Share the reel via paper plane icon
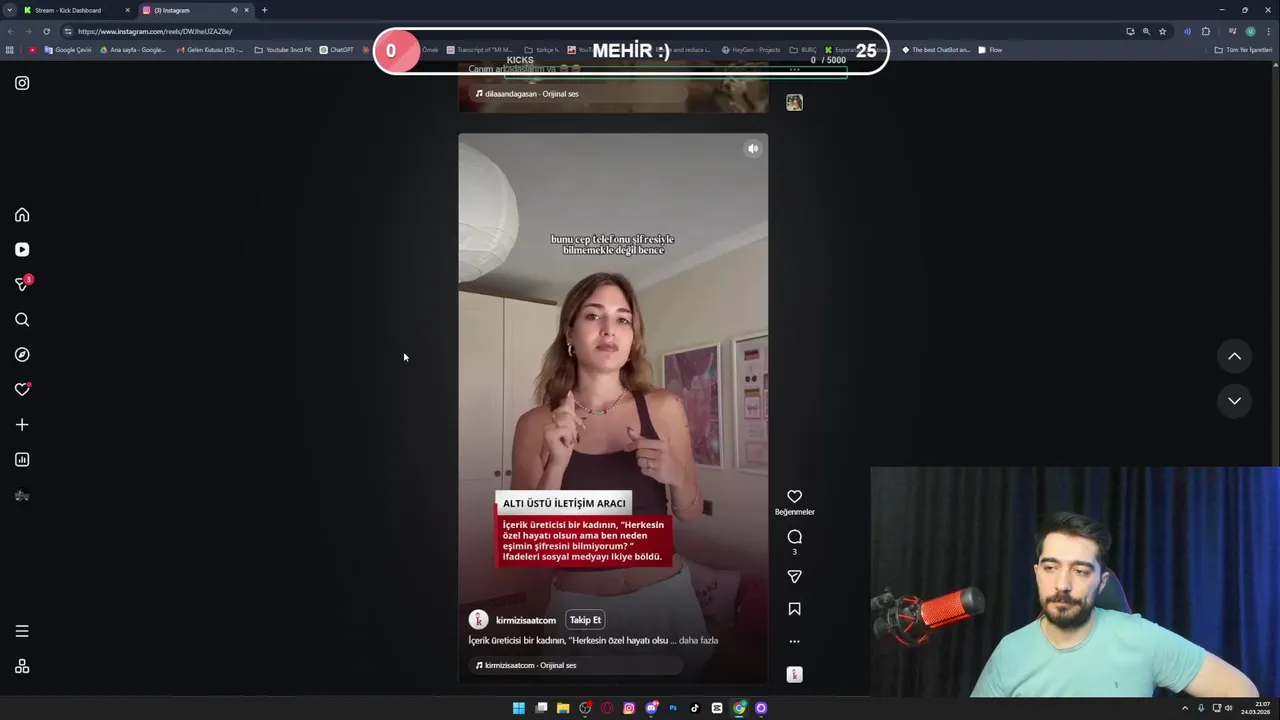The width and height of the screenshot is (1280, 720). coord(794,577)
